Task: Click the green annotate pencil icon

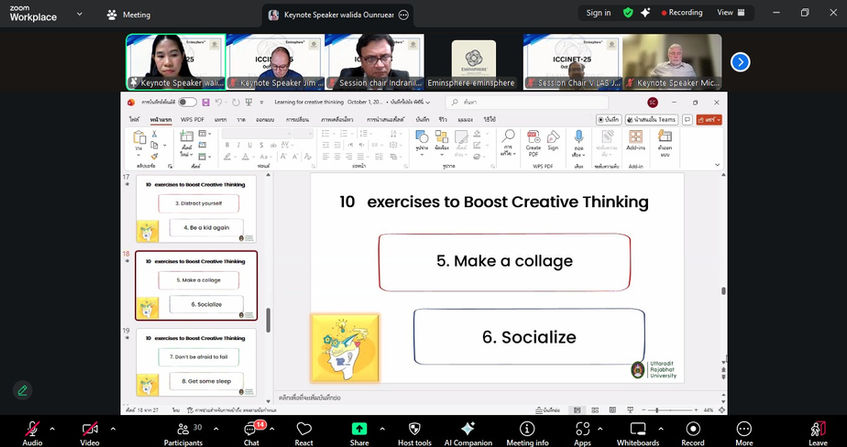Action: click(22, 390)
